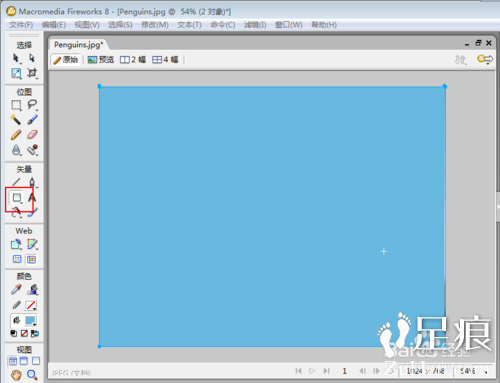Choose the Eyedropper tool
The width and height of the screenshot is (500, 383).
pos(16,290)
